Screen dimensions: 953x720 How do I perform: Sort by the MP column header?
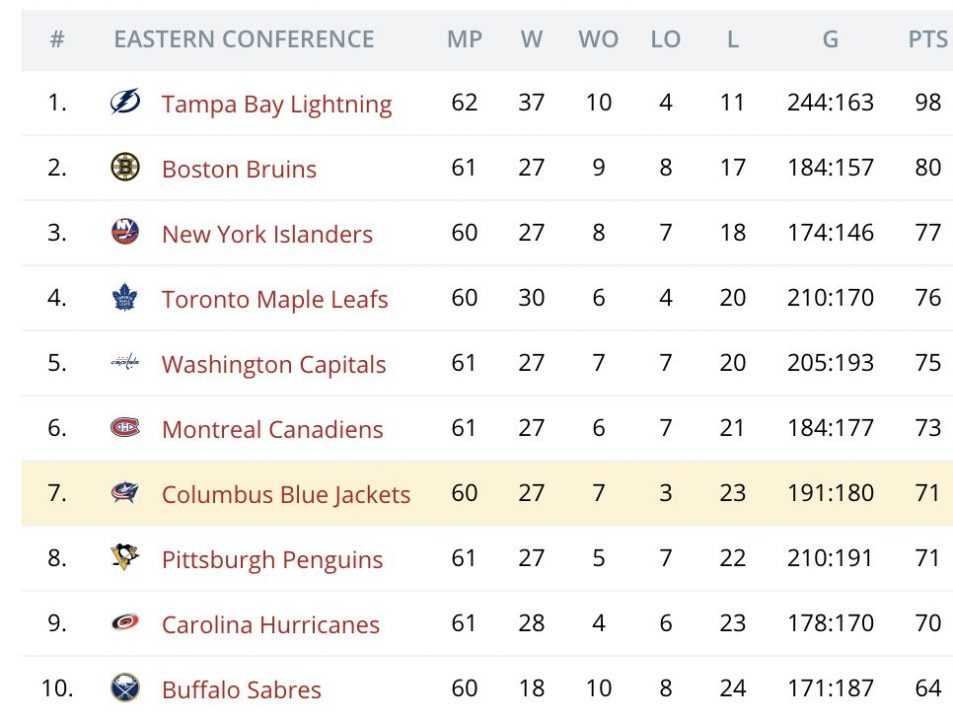(464, 40)
